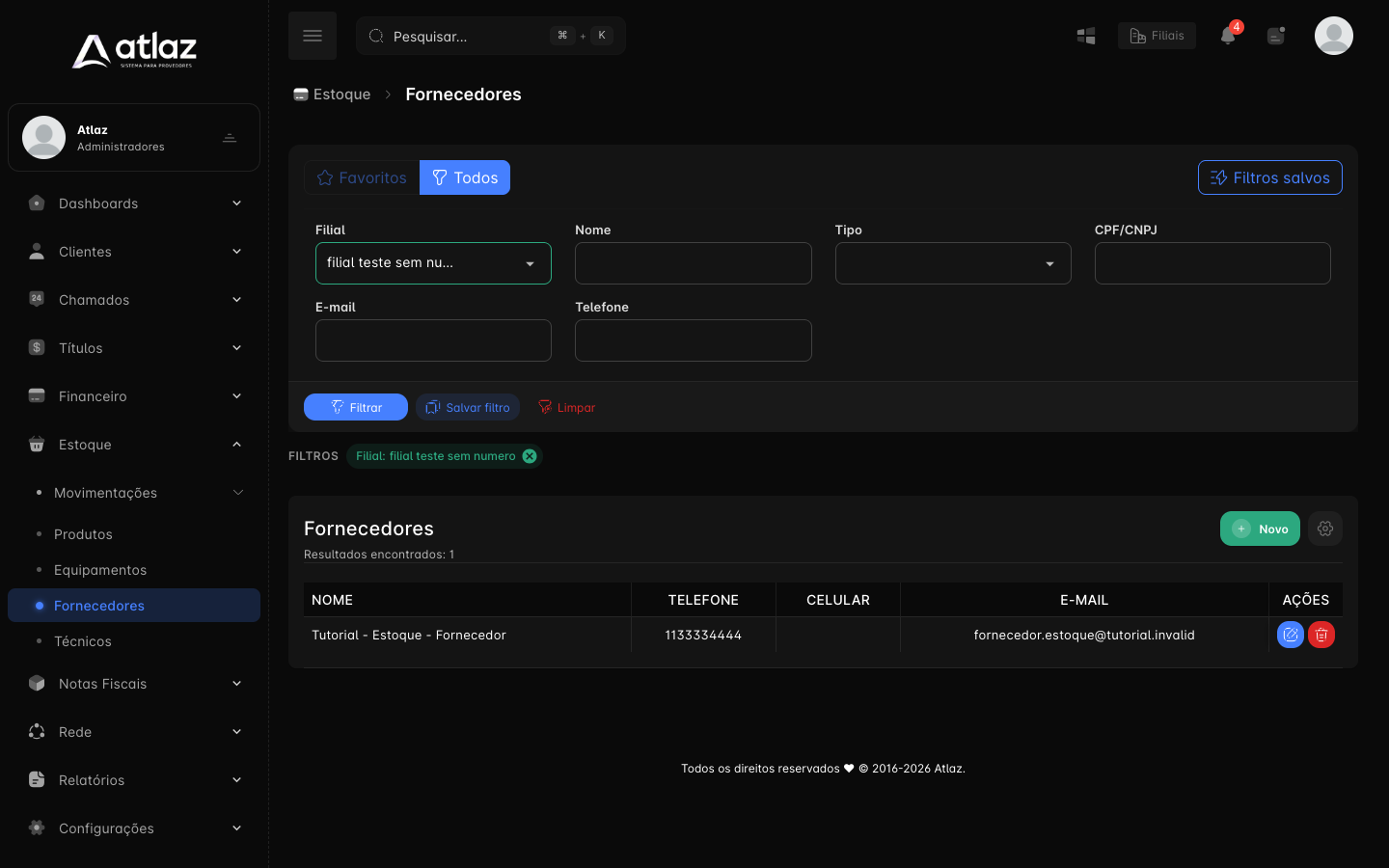Focus the Pesquisar search field

(491, 36)
